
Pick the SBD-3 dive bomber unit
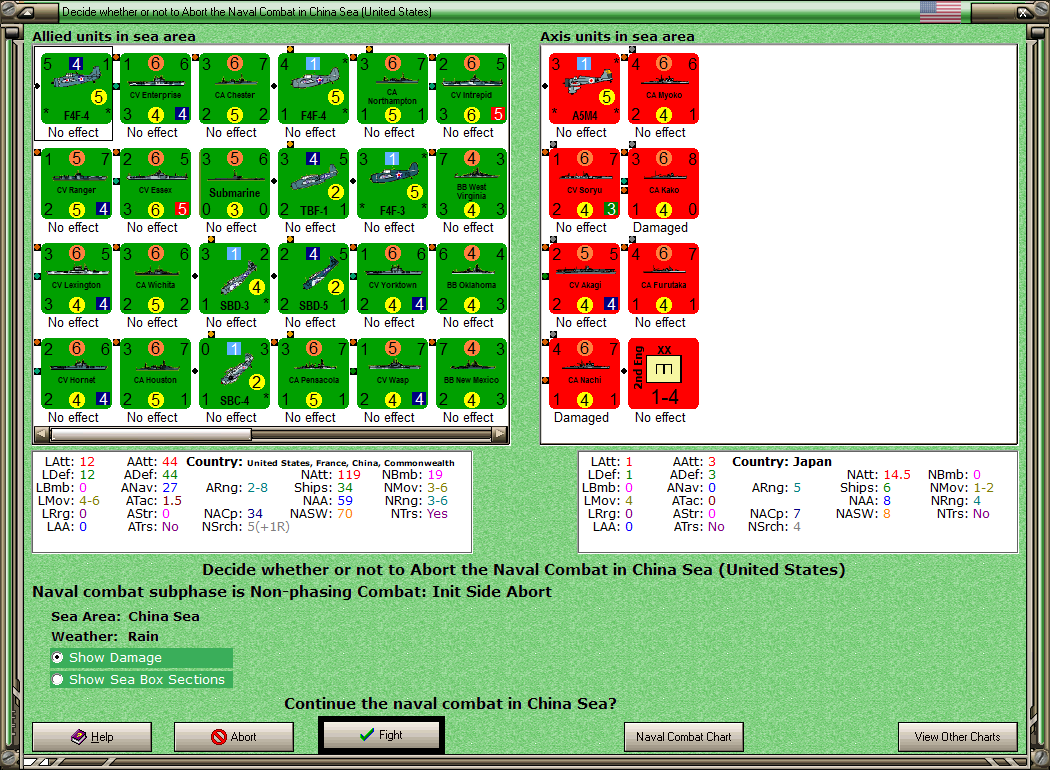(234, 279)
